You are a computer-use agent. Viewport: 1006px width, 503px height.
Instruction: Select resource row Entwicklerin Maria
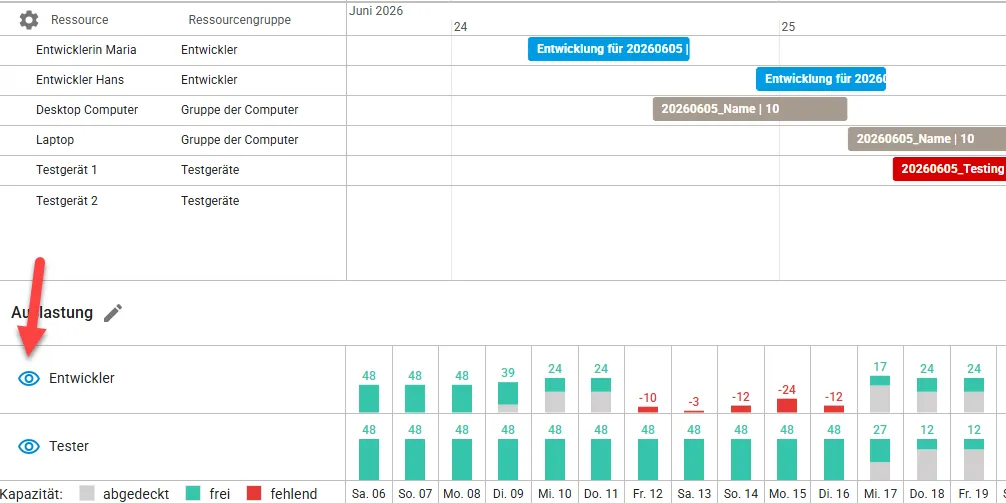tap(173, 50)
